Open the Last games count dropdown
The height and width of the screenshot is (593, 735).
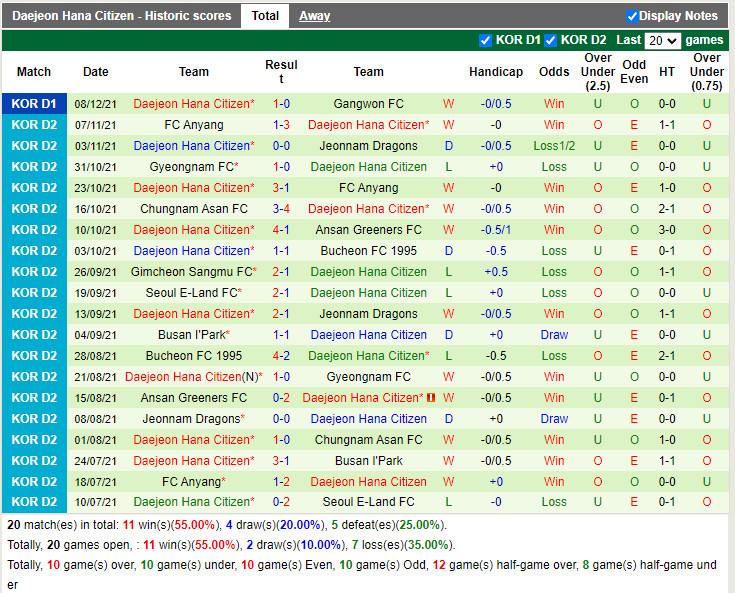pyautogui.click(x=663, y=41)
